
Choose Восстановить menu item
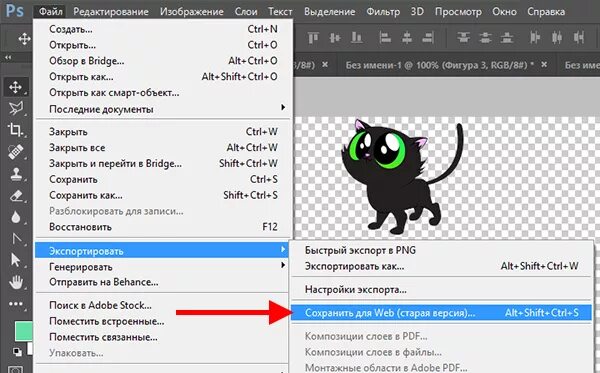[x=163, y=227]
